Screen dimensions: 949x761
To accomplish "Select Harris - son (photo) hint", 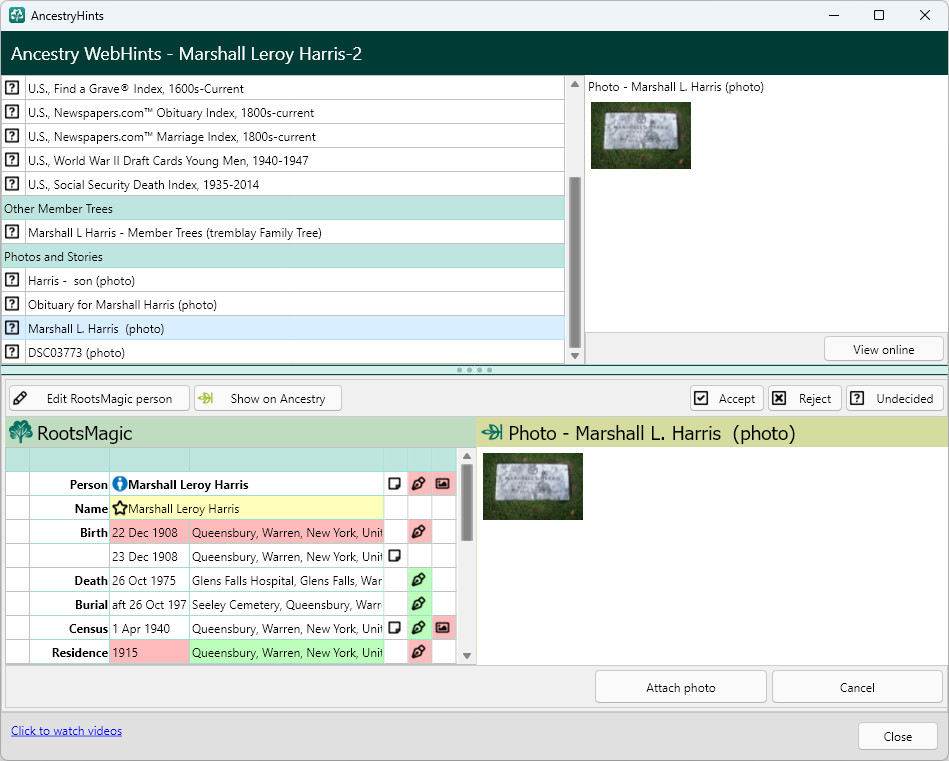I will click(x=295, y=280).
